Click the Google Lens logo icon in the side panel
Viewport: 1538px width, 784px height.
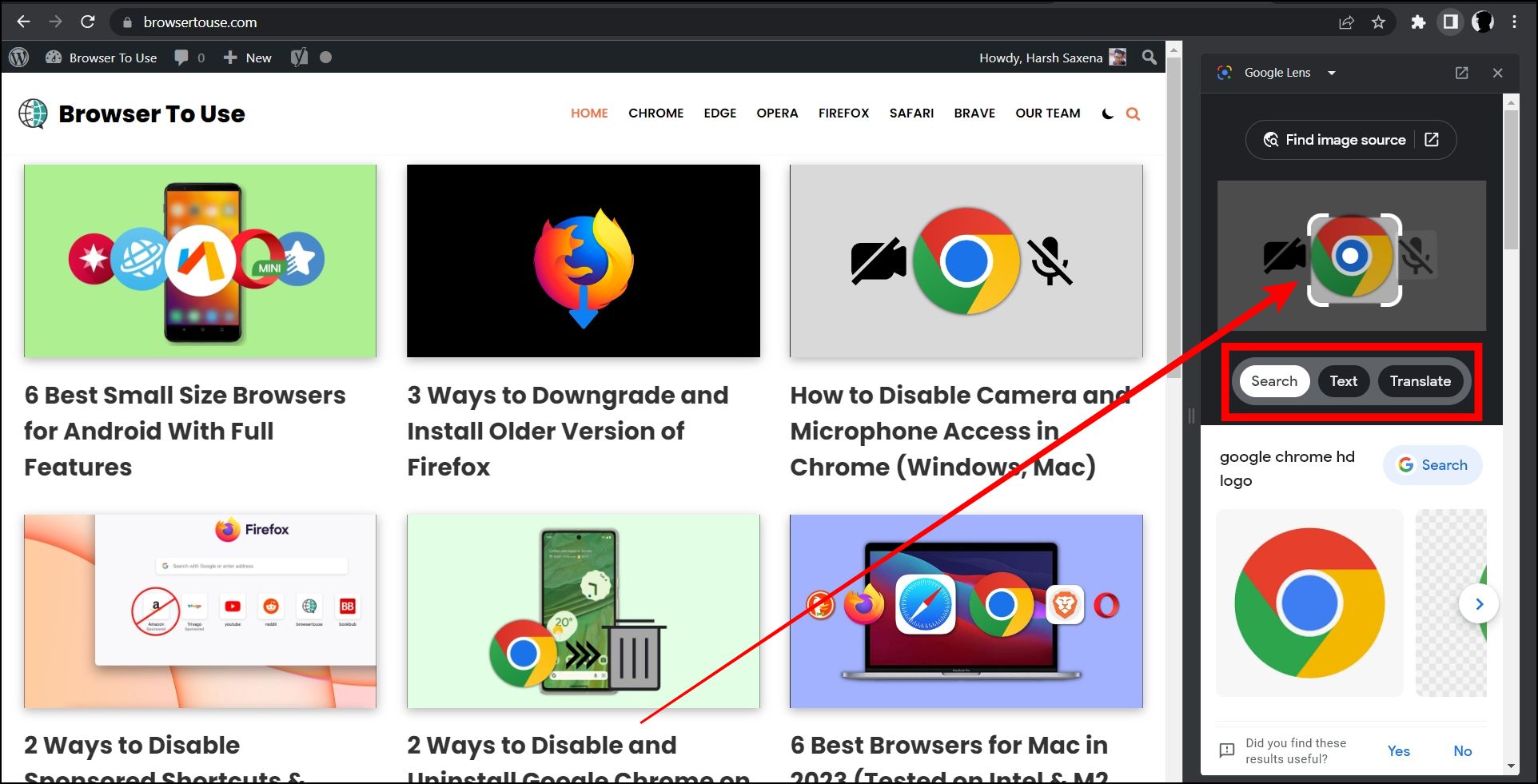1224,73
